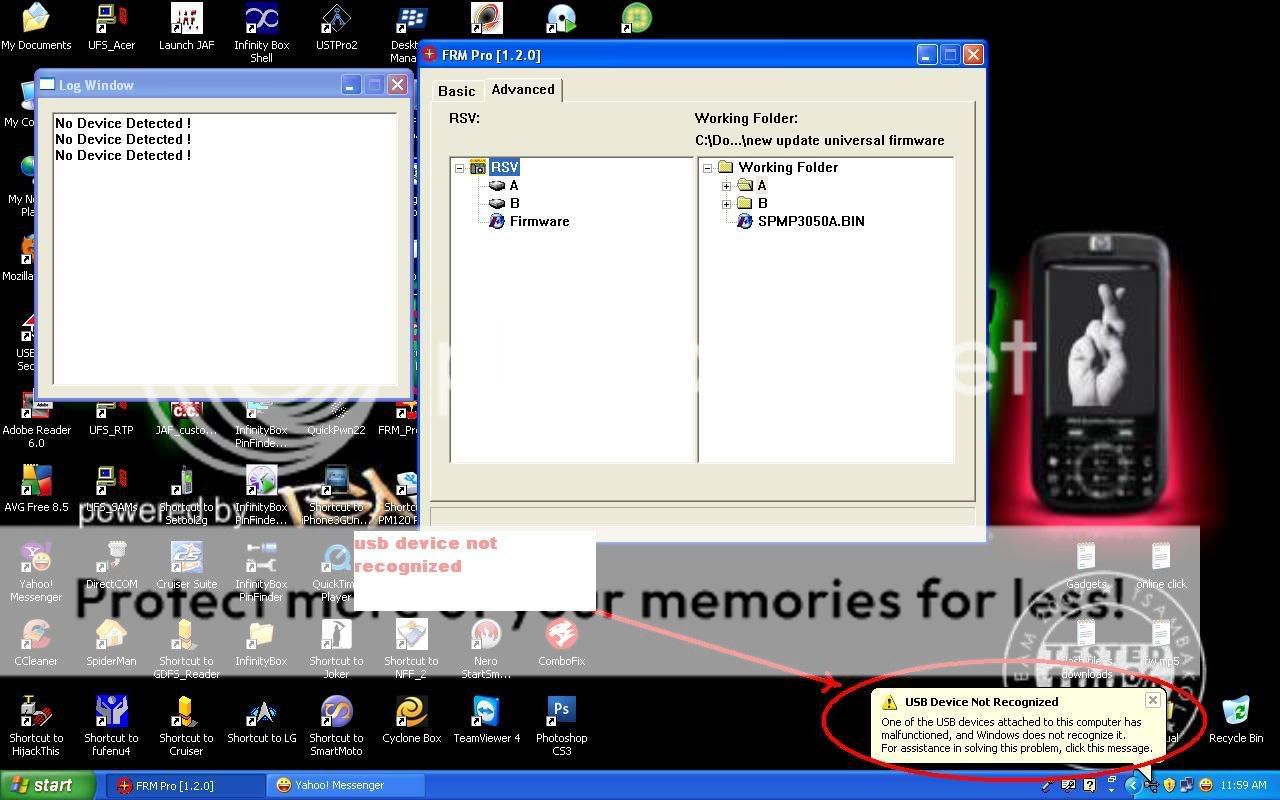Open the Windows Start menu
This screenshot has width=1280, height=800.
pyautogui.click(x=48, y=785)
